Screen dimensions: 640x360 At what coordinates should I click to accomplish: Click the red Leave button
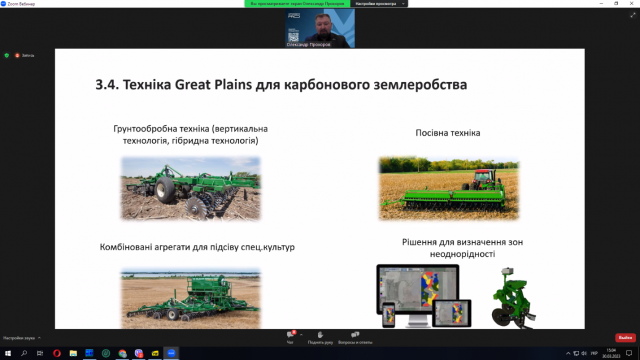[x=625, y=338]
